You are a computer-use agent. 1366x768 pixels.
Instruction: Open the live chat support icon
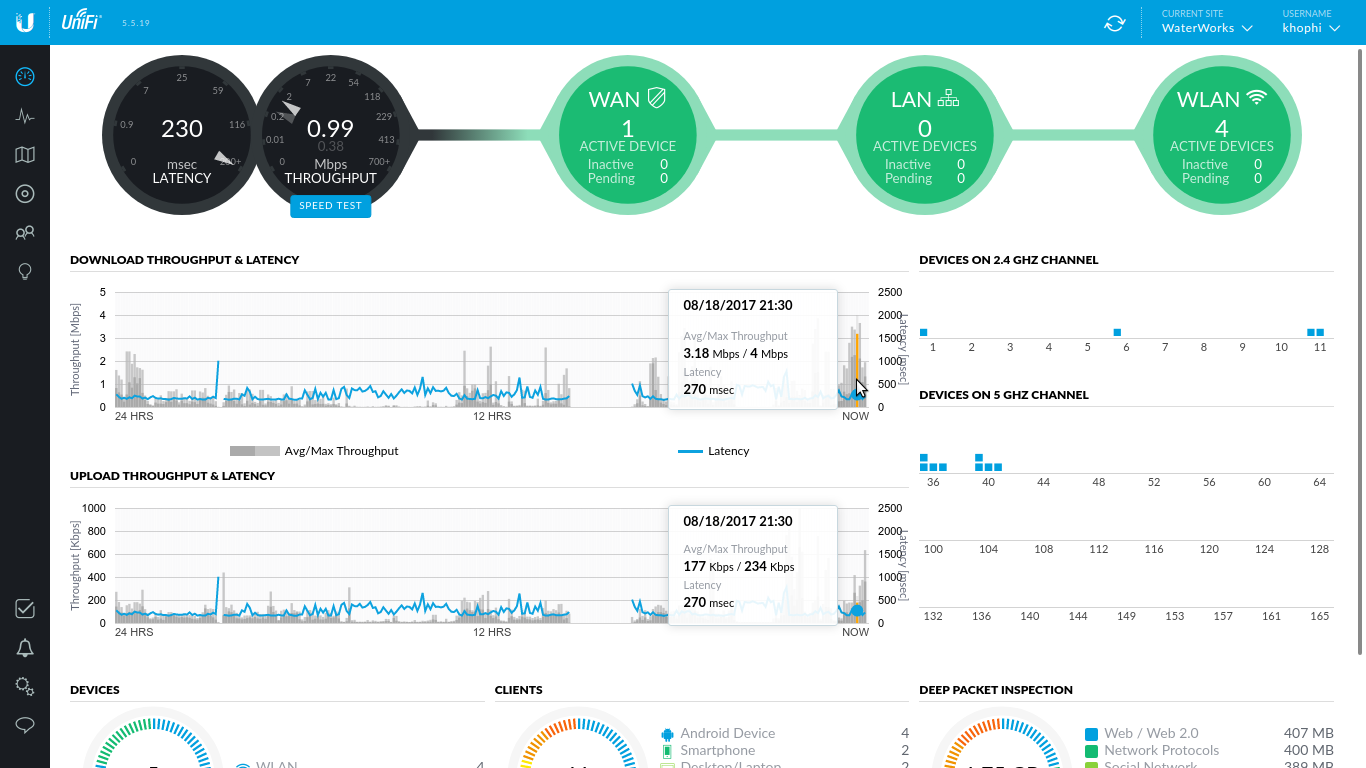[25, 725]
